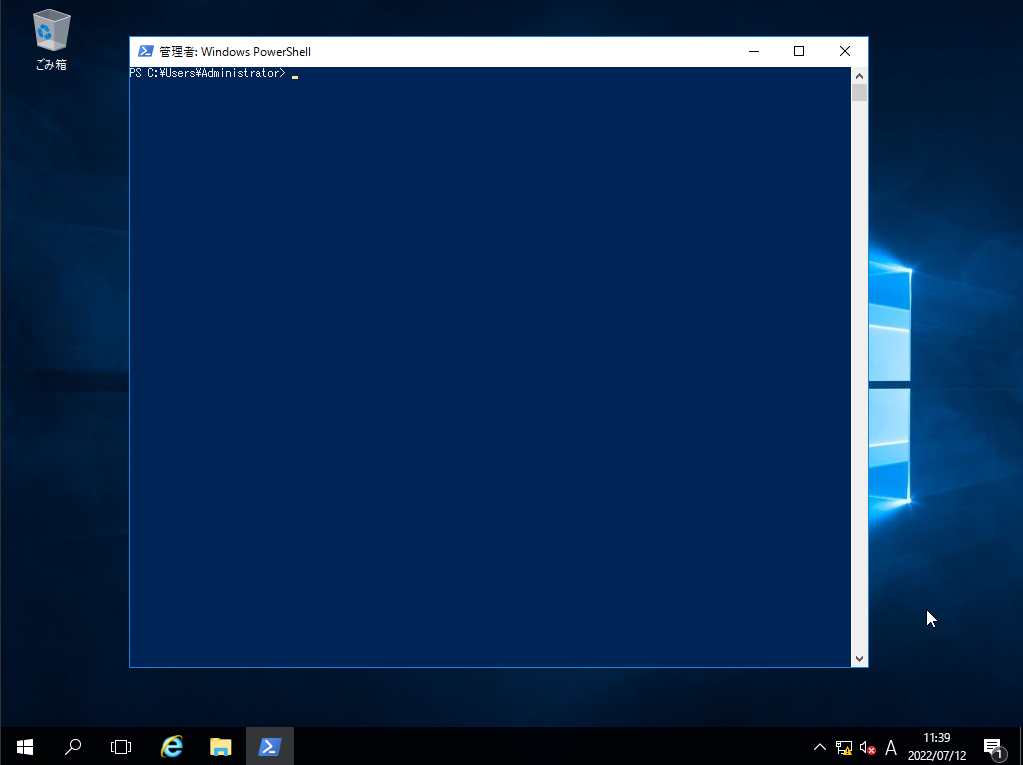1023x765 pixels.
Task: Minimize the PowerShell window
Action: click(x=753, y=52)
